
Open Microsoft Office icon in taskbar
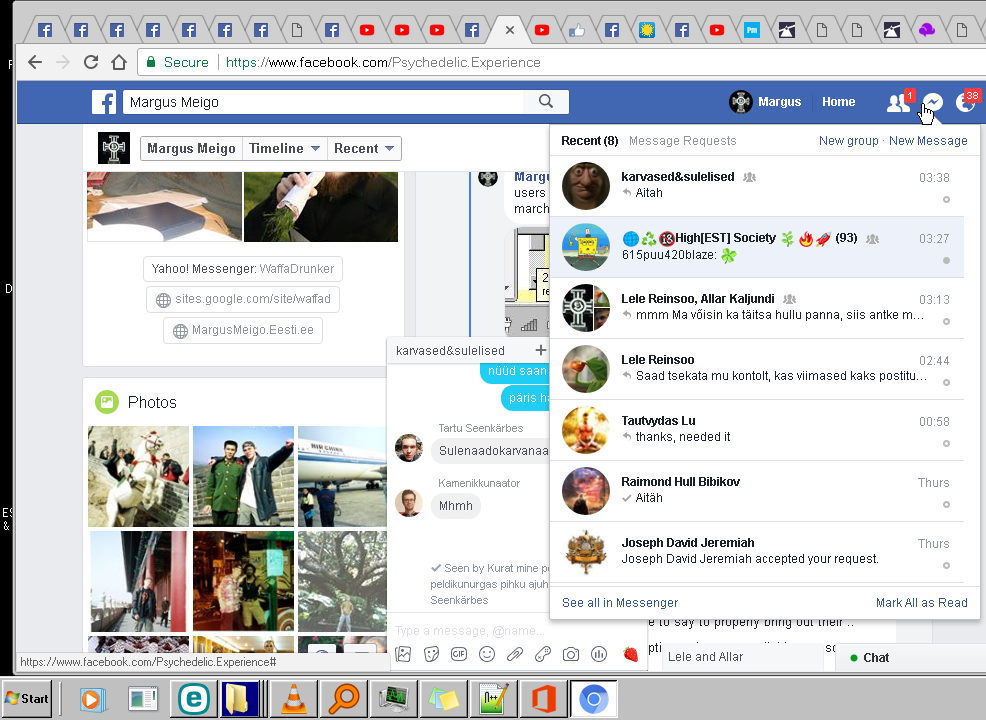(544, 699)
